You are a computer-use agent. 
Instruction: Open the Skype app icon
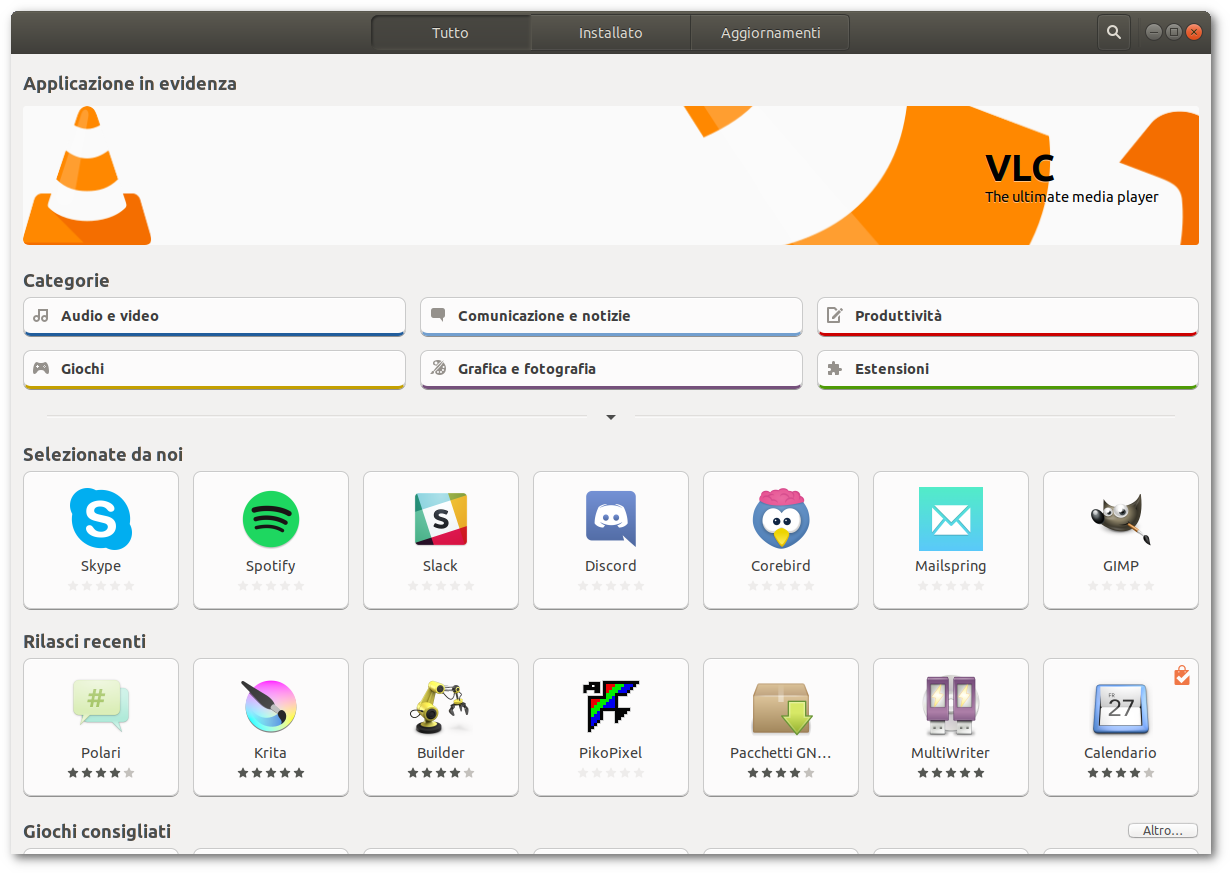pos(101,519)
